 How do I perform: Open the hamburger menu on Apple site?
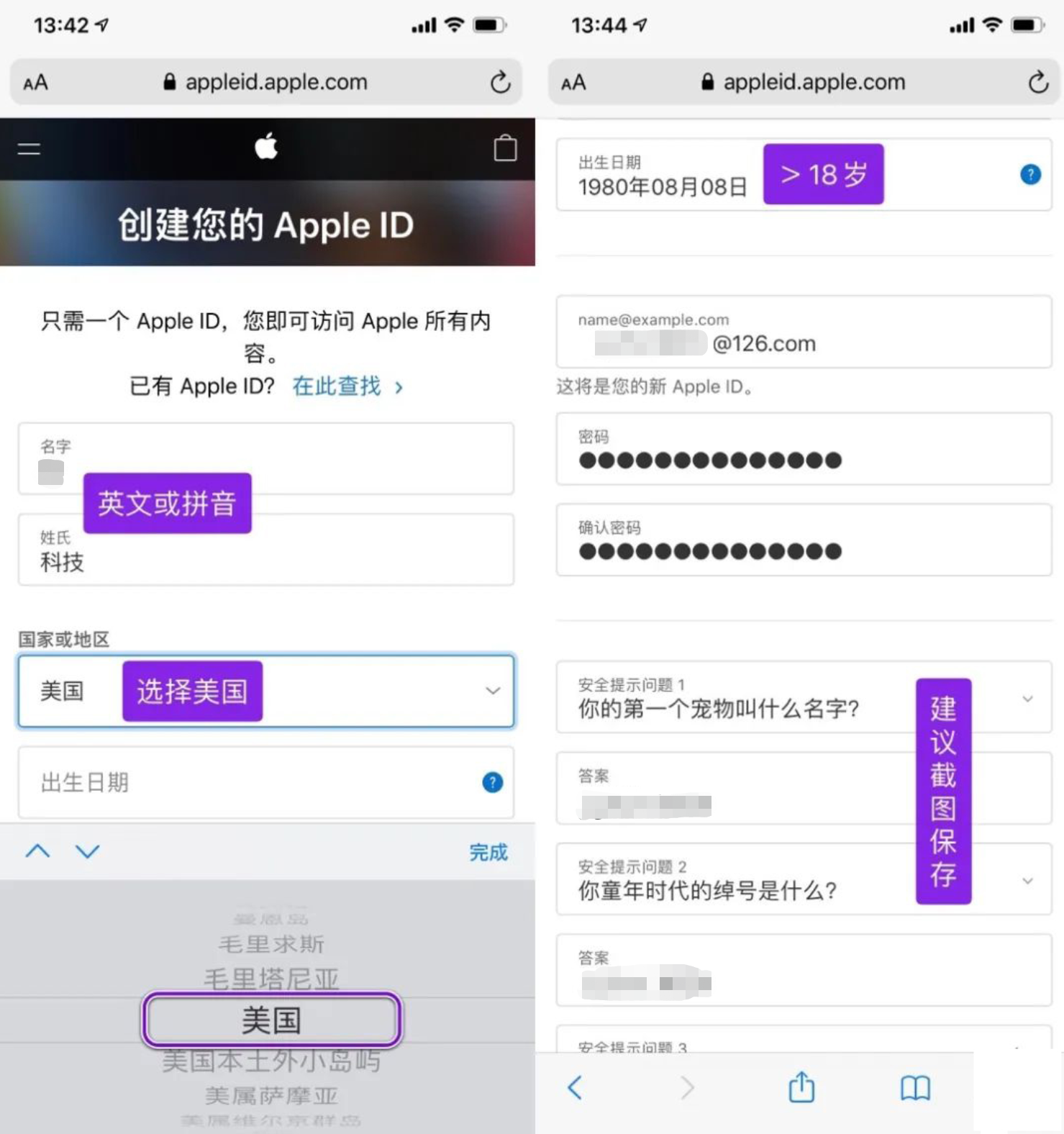[x=29, y=149]
